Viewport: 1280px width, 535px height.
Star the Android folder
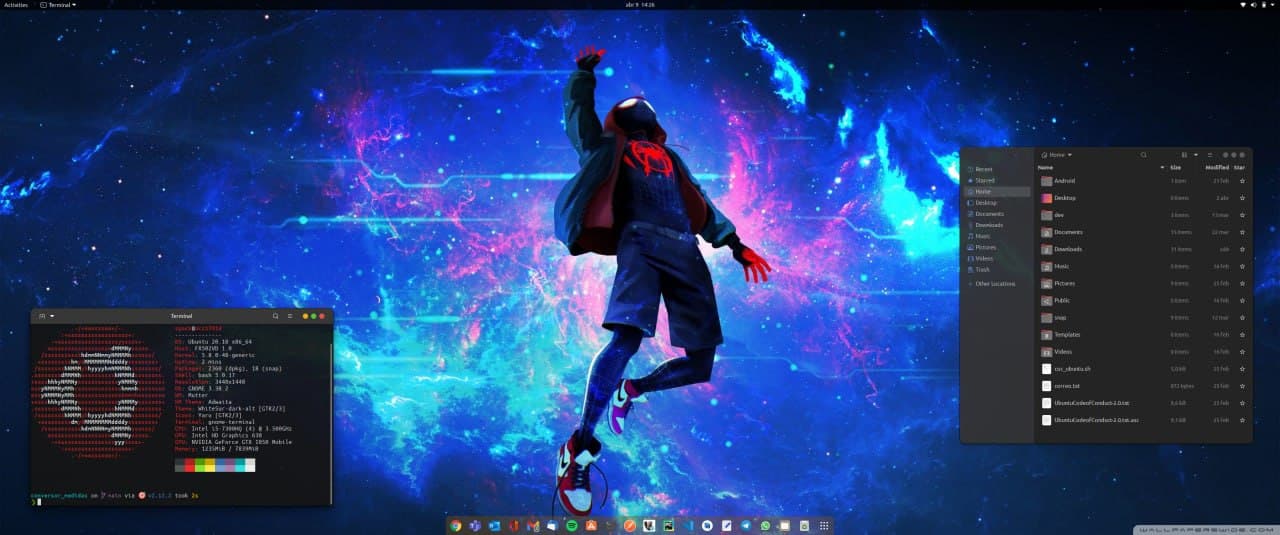click(1242, 181)
